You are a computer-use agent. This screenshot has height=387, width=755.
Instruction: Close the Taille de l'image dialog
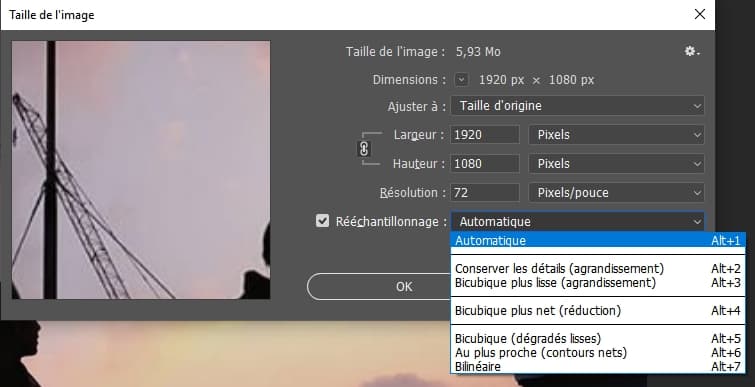[700, 14]
